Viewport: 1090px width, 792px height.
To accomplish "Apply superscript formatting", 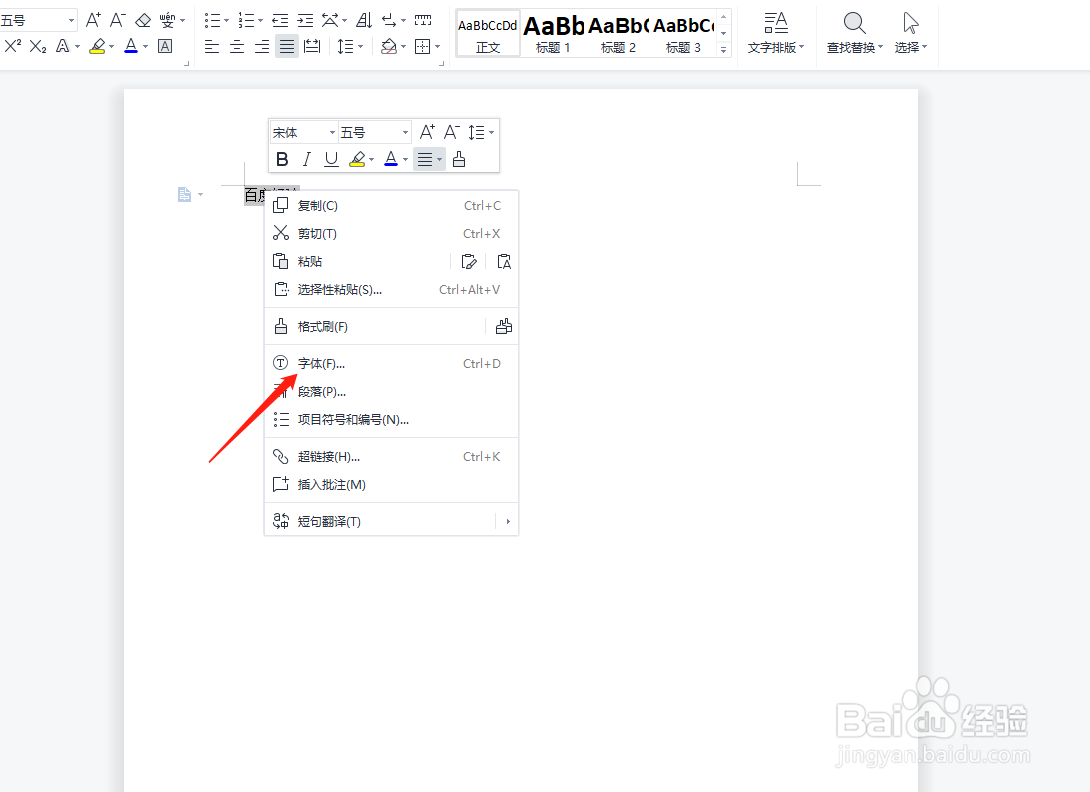I will pos(13,47).
